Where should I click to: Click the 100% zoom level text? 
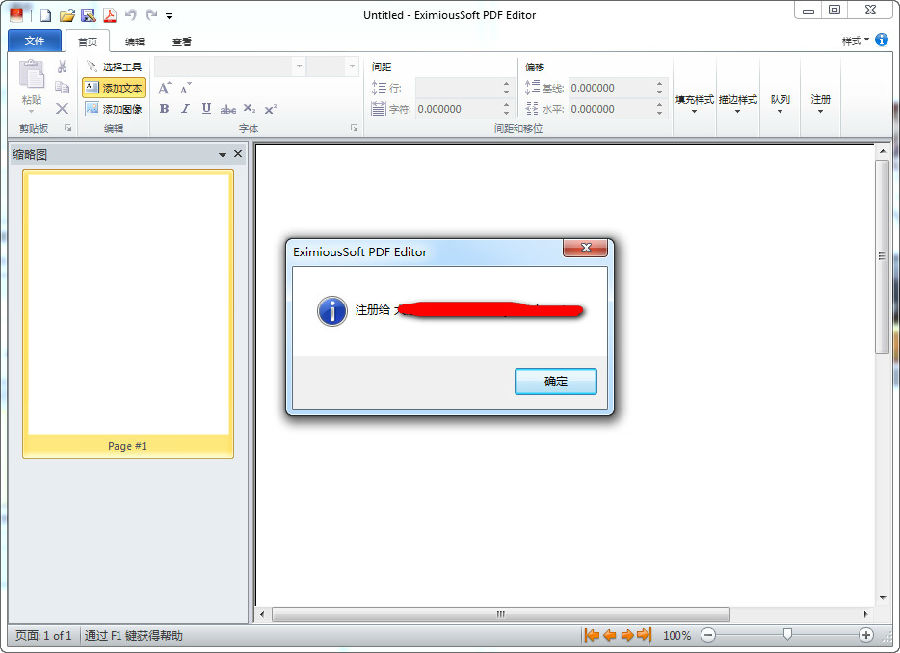point(677,635)
